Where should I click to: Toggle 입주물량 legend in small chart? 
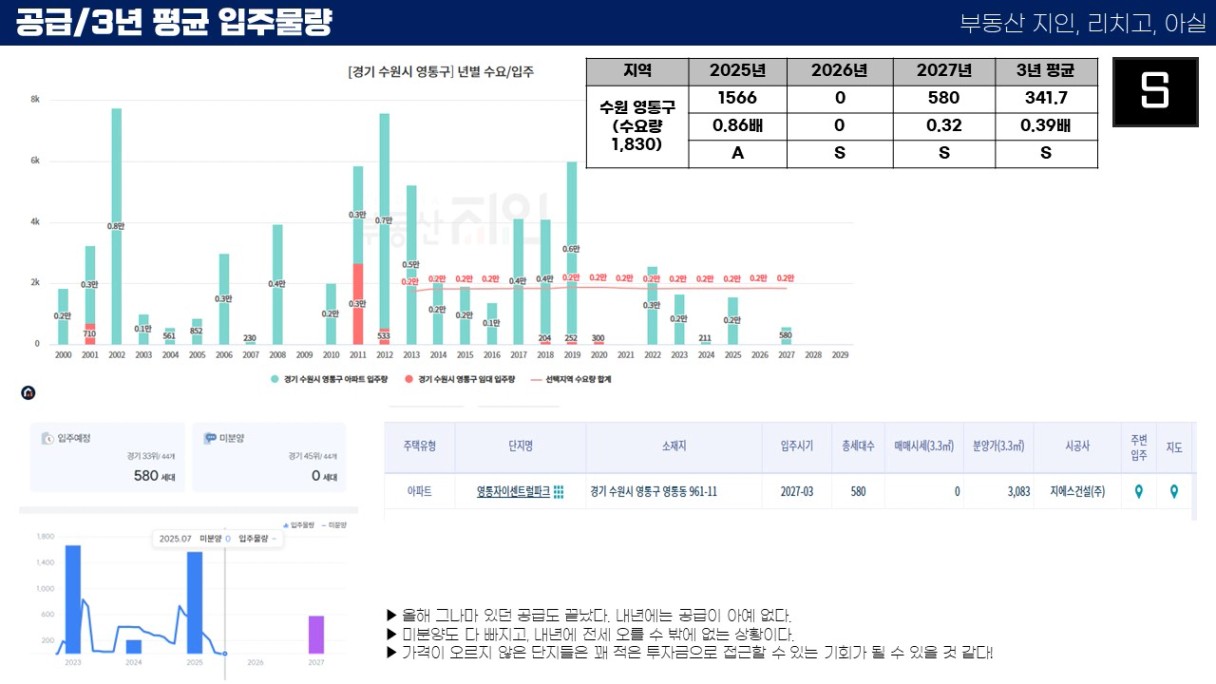point(299,524)
